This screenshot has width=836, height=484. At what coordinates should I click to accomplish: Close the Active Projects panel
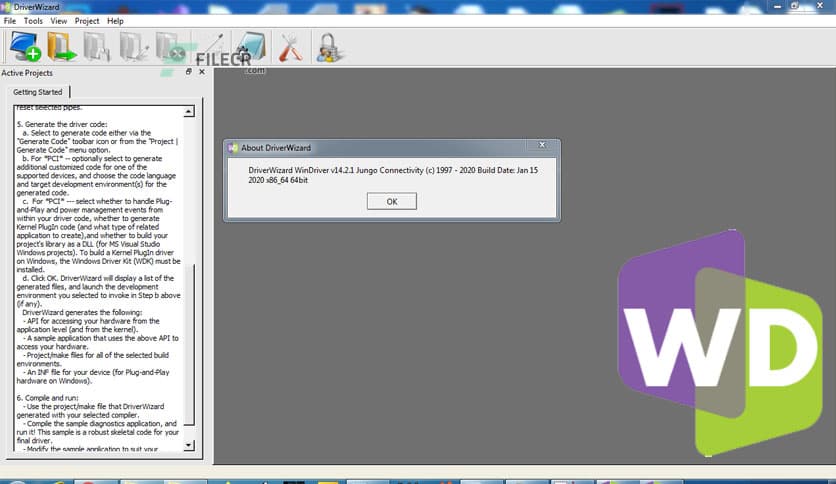tap(202, 71)
